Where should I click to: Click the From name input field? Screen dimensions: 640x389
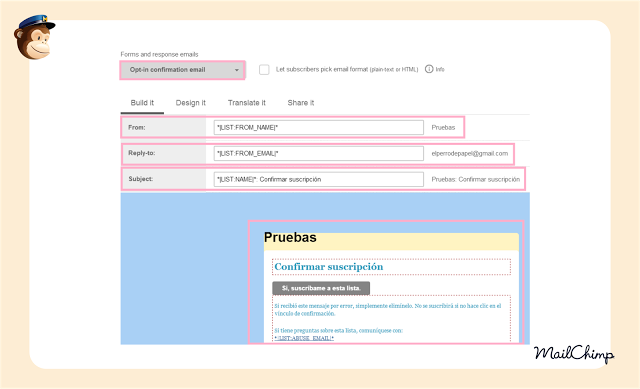point(319,127)
